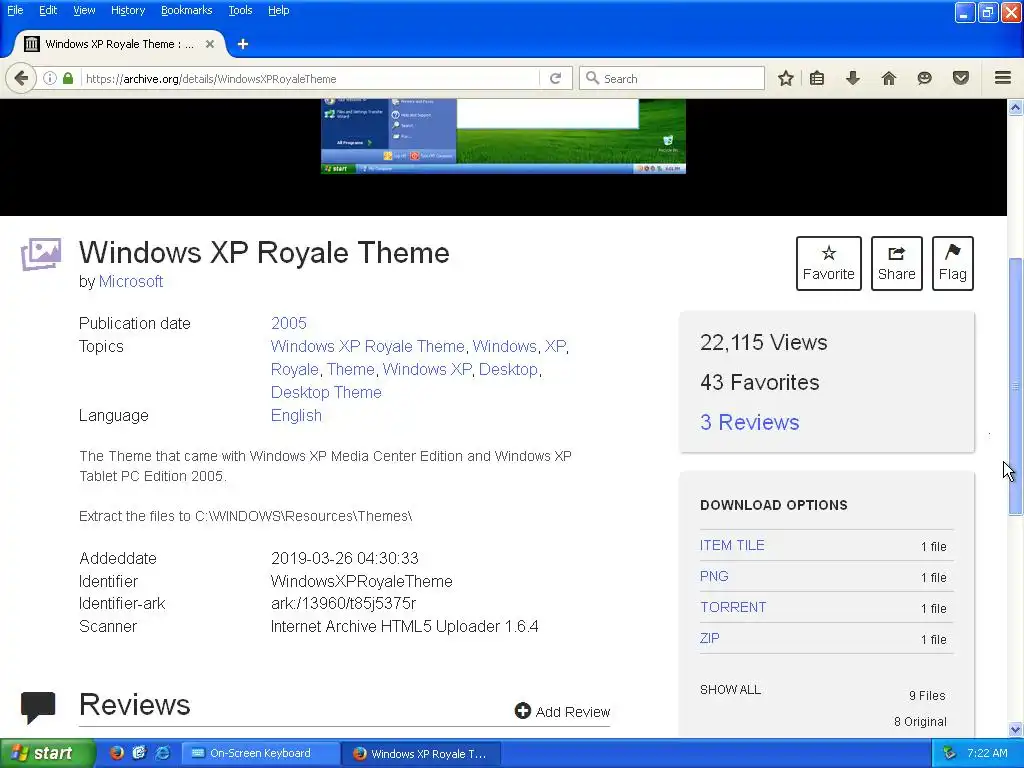The width and height of the screenshot is (1024, 768).
Task: Click the scrollbar down arrow
Action: 1015,729
